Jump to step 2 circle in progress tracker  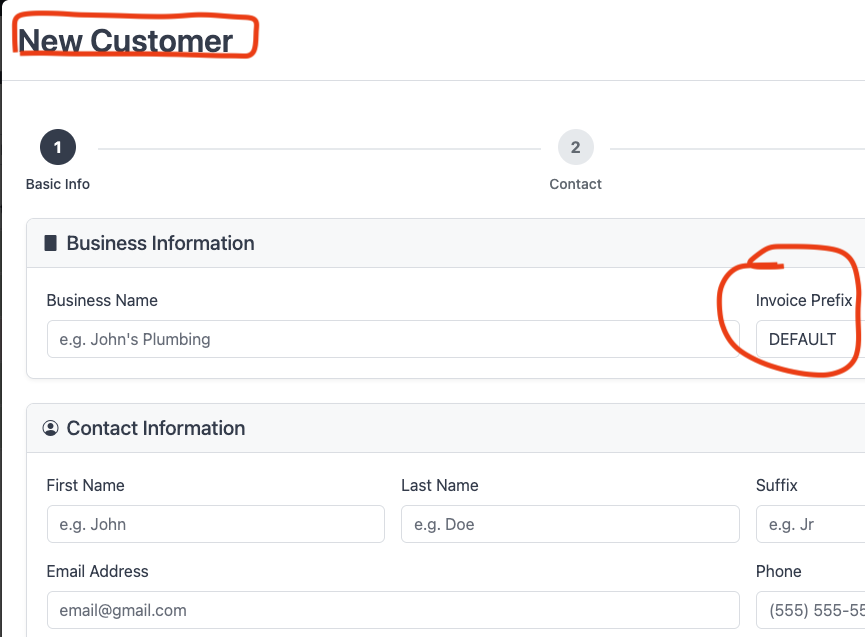[x=575, y=148]
